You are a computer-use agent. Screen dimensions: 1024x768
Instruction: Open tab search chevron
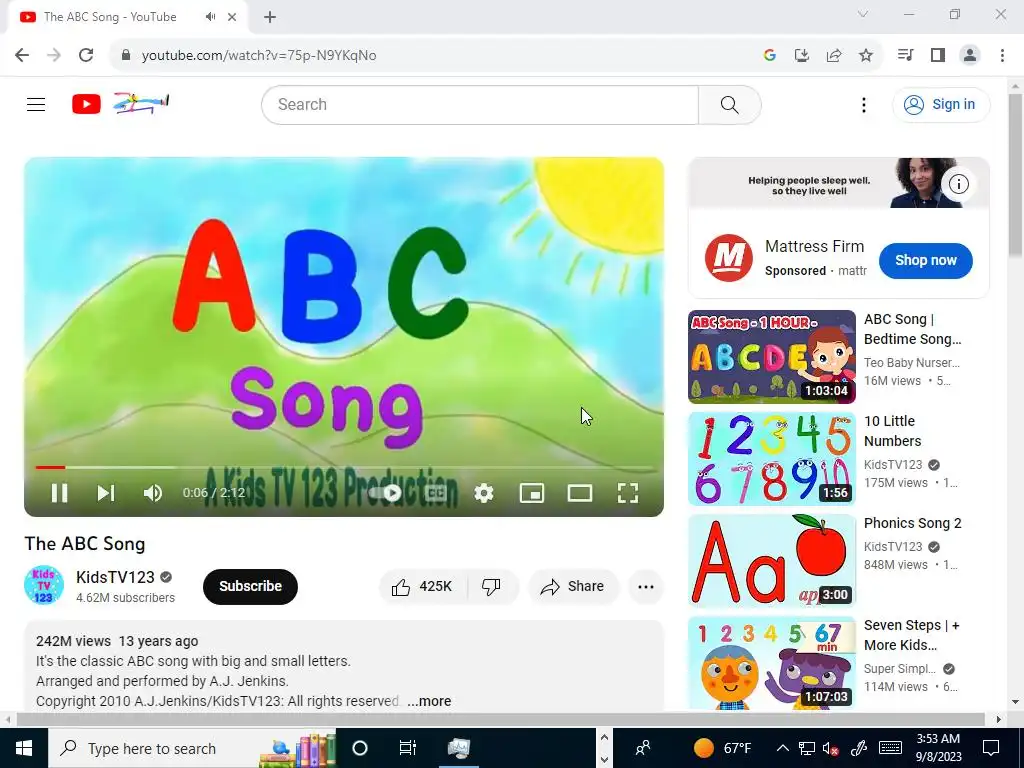point(862,14)
